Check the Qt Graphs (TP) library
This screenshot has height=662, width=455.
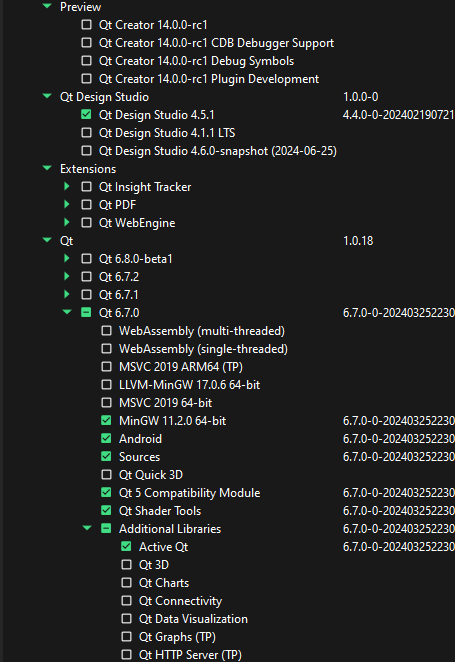point(126,637)
